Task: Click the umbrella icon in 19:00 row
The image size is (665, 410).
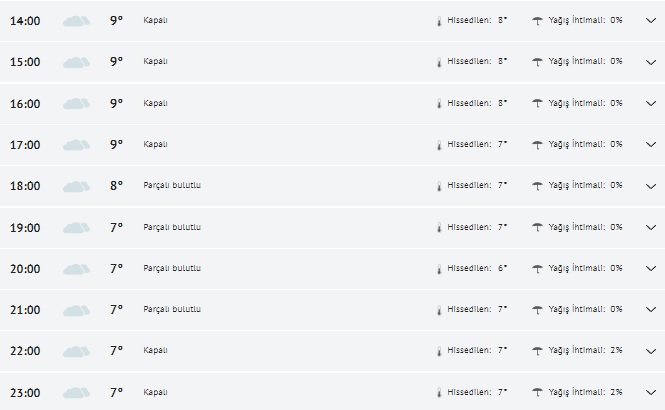Action: (x=537, y=227)
